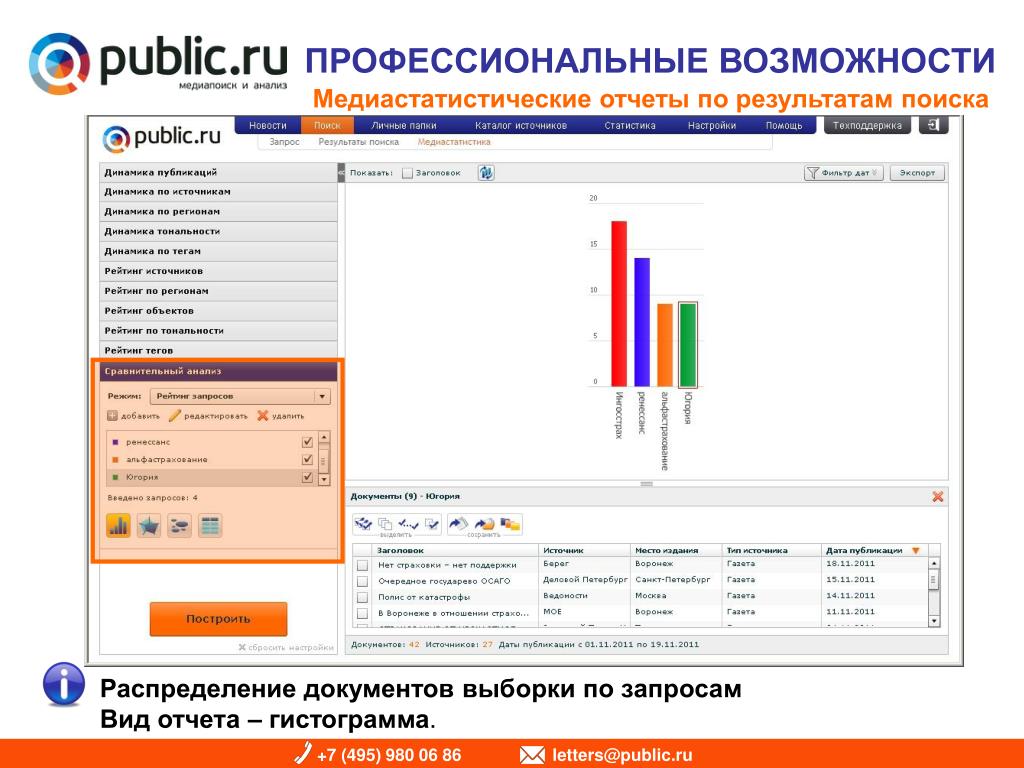The height and width of the screenshot is (768, 1024).
Task: Expand the 'Рейтинг по тональности' section
Action: (218, 330)
